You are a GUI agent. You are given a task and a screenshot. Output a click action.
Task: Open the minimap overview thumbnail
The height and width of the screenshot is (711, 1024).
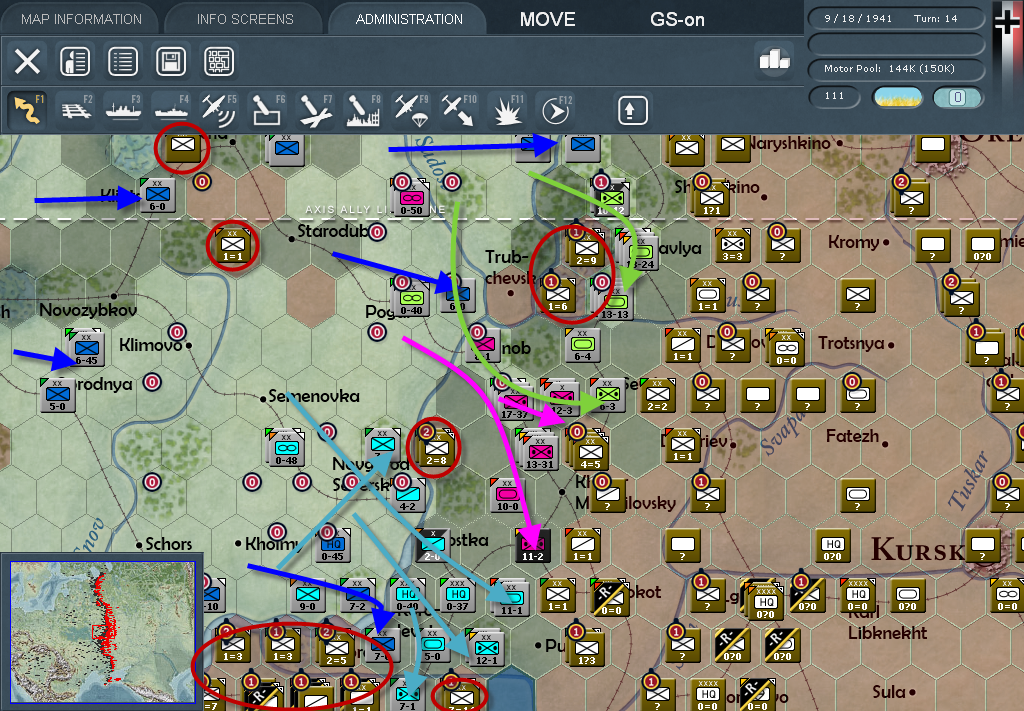point(103,631)
